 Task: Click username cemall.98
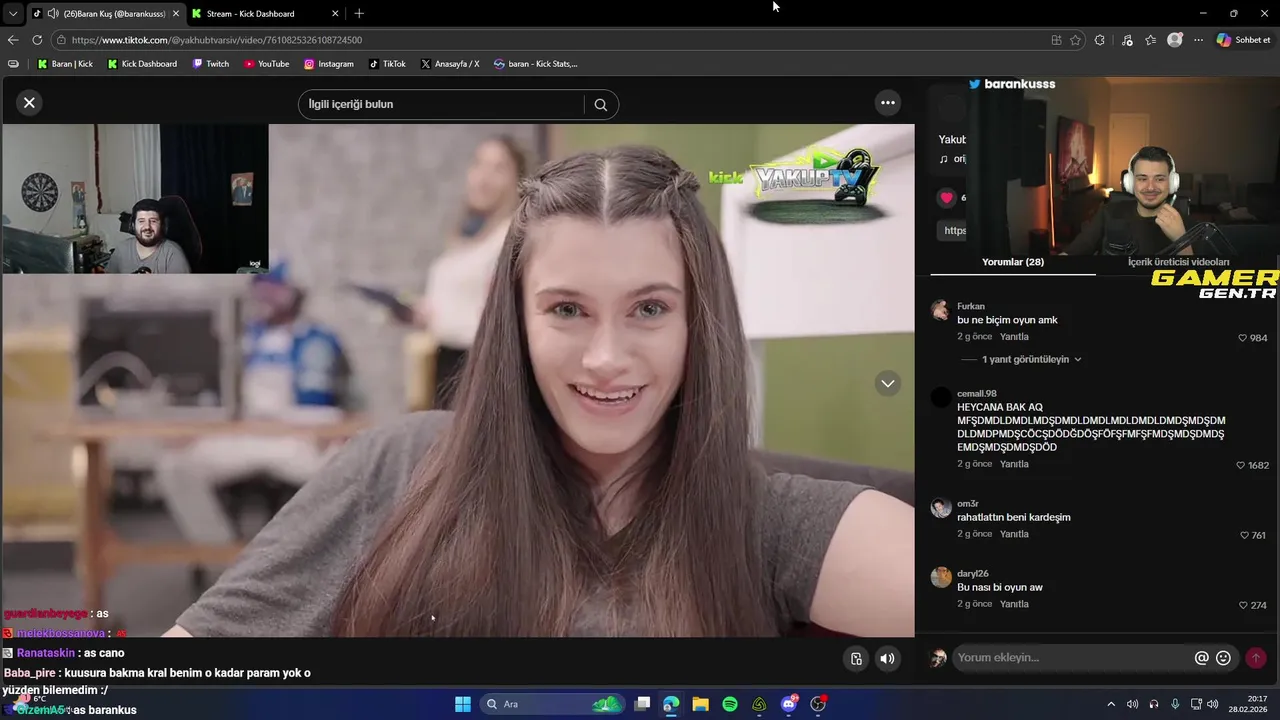[976, 394]
